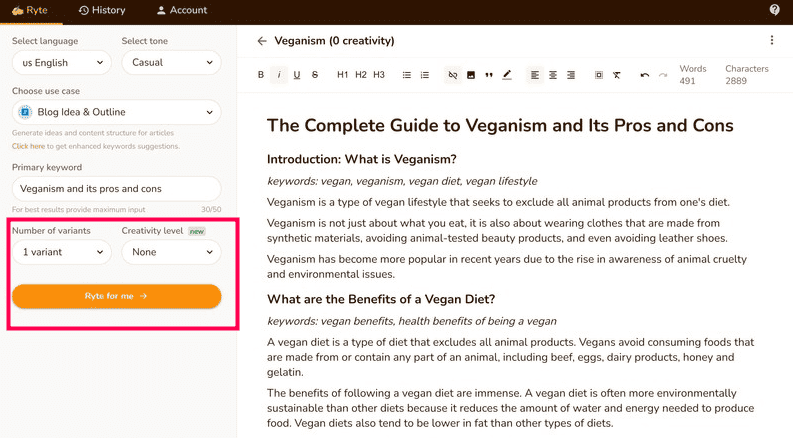Select the highlighter pen icon
793x438 pixels.
tap(507, 75)
